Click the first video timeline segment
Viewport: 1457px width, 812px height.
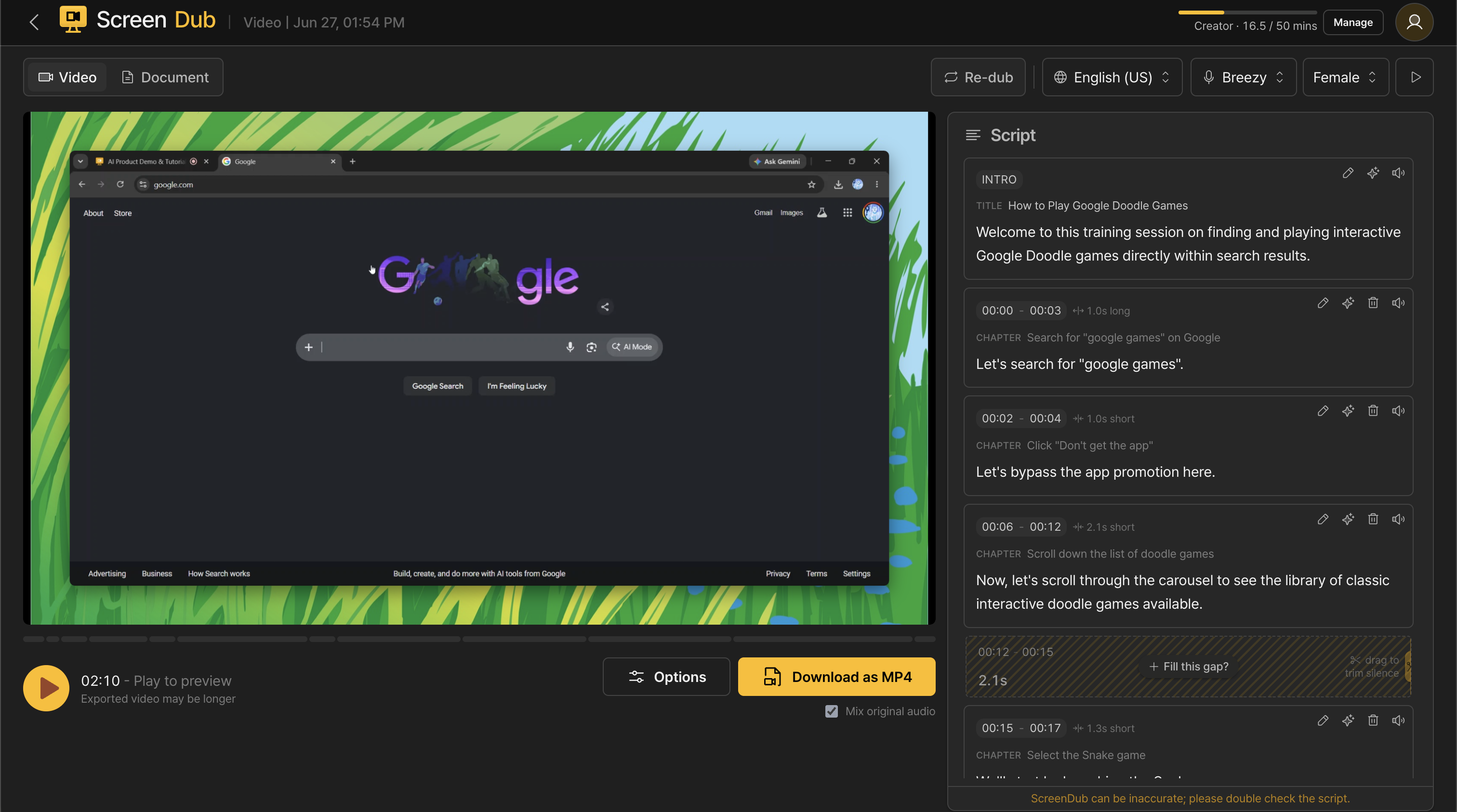pyautogui.click(x=33, y=640)
